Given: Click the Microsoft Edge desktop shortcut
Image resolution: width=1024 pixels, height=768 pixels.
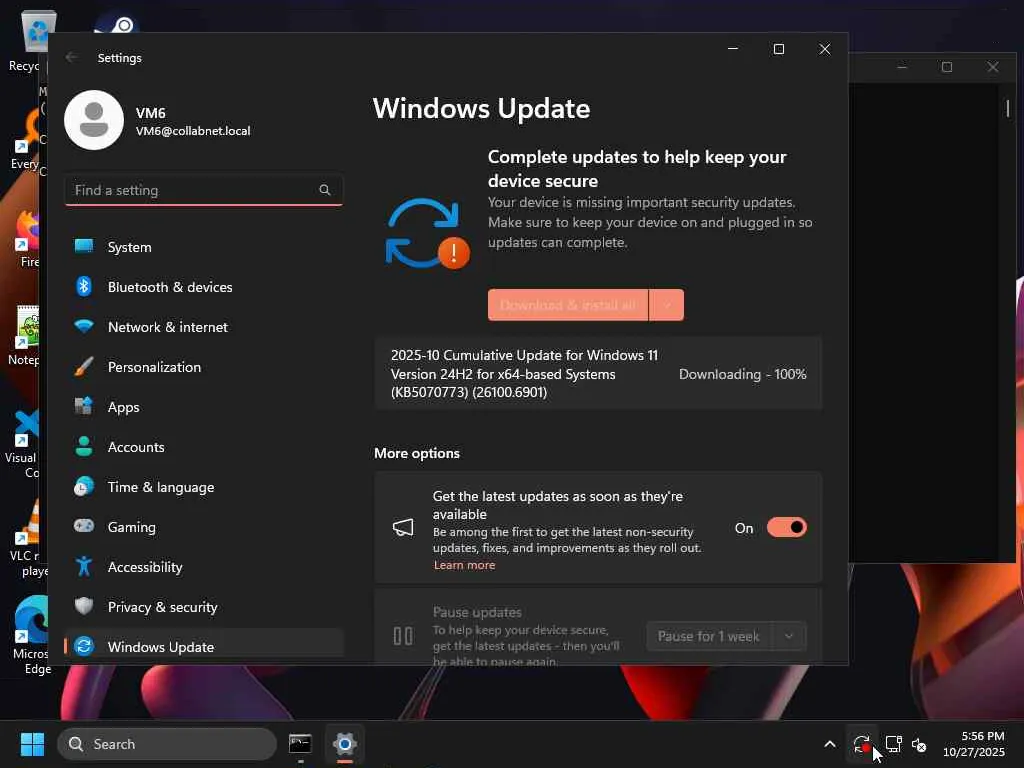Looking at the screenshot, I should (x=29, y=635).
